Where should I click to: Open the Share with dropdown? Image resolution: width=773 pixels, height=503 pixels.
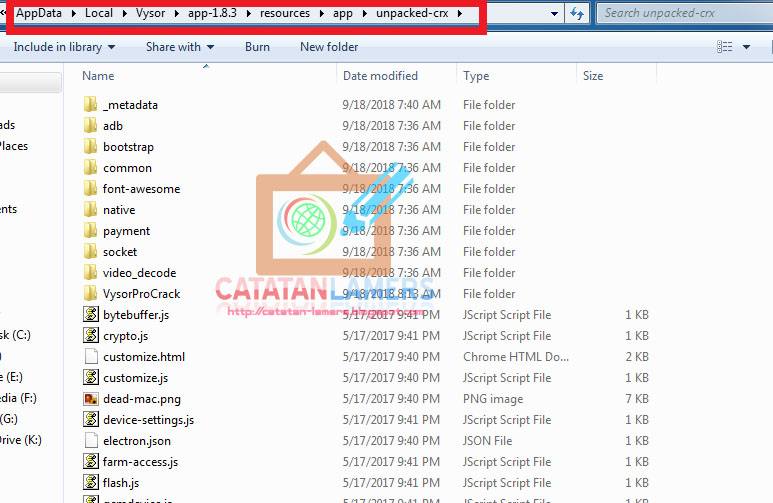point(180,47)
